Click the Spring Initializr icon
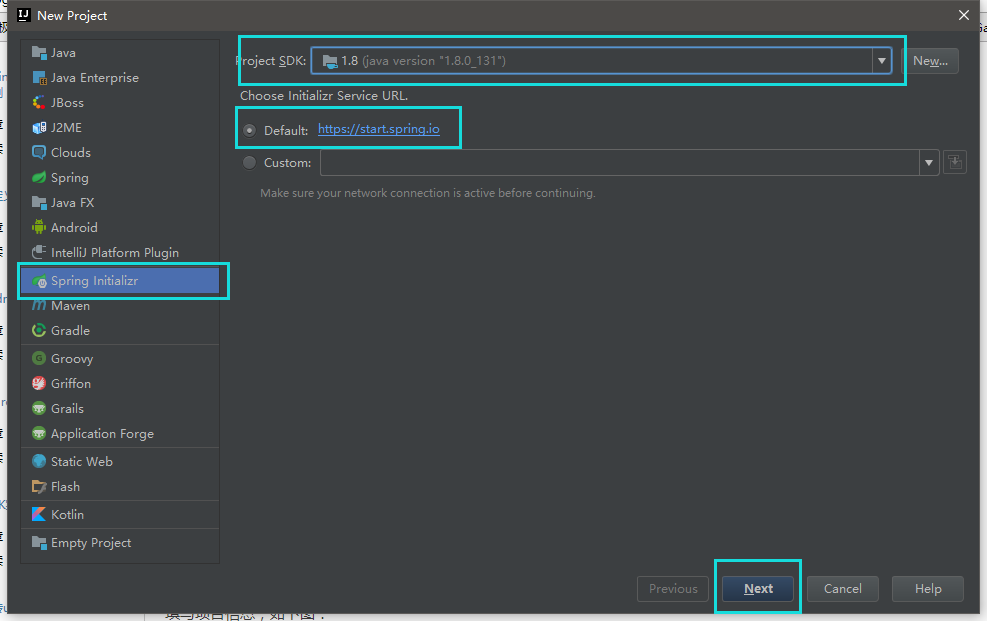The height and width of the screenshot is (621, 987). coord(39,281)
